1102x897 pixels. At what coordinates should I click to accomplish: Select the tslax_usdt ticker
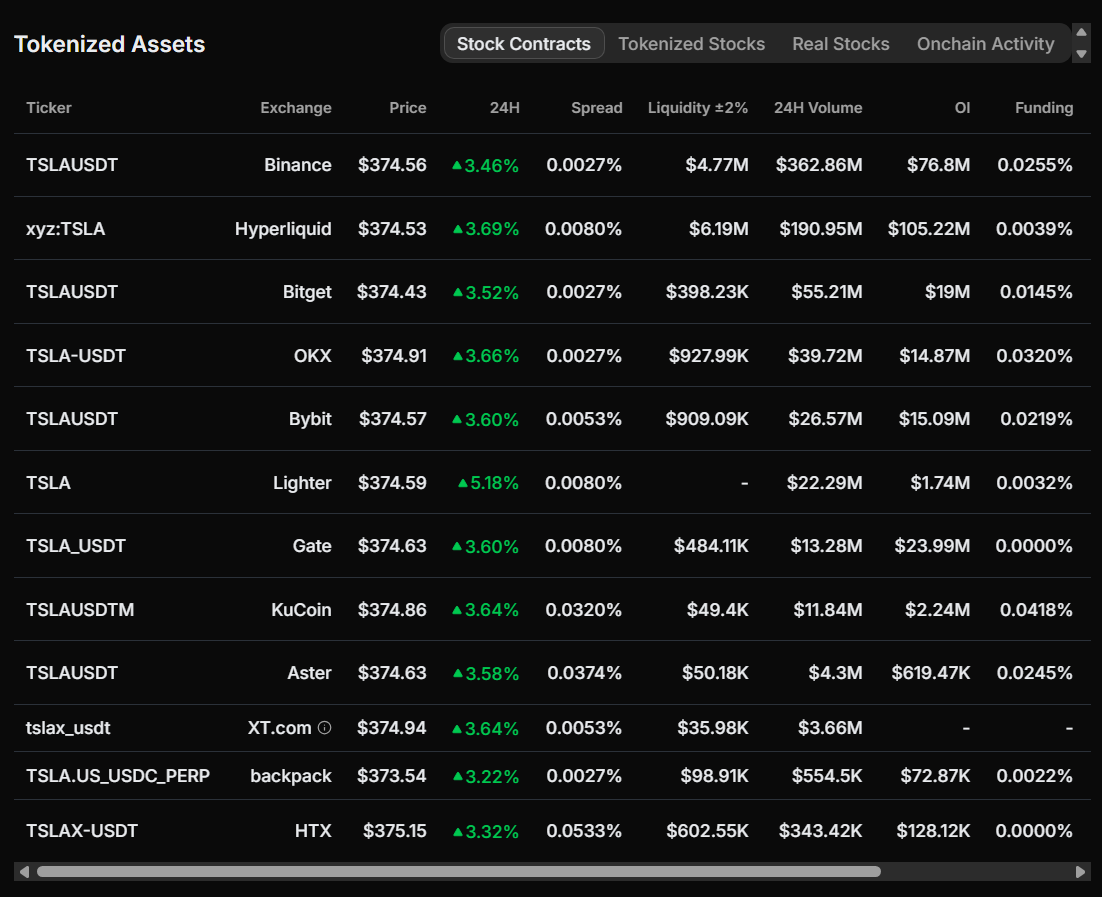point(68,728)
